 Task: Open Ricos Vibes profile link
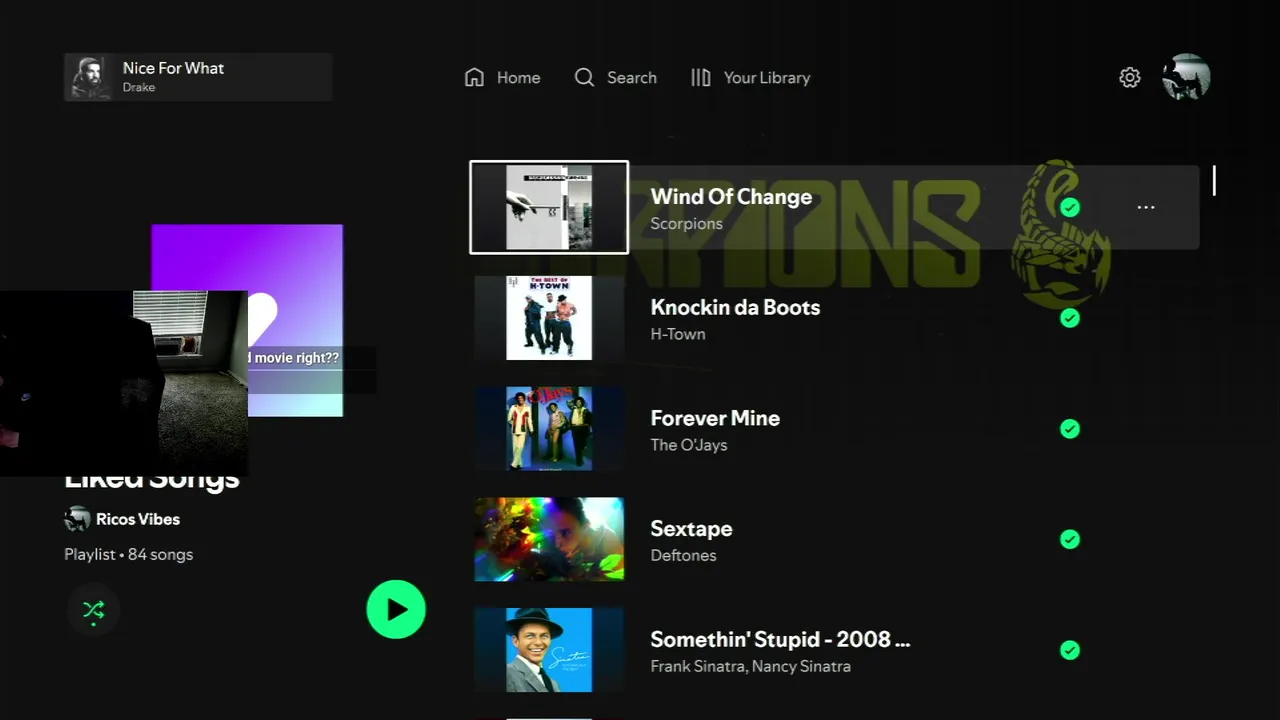(x=138, y=519)
